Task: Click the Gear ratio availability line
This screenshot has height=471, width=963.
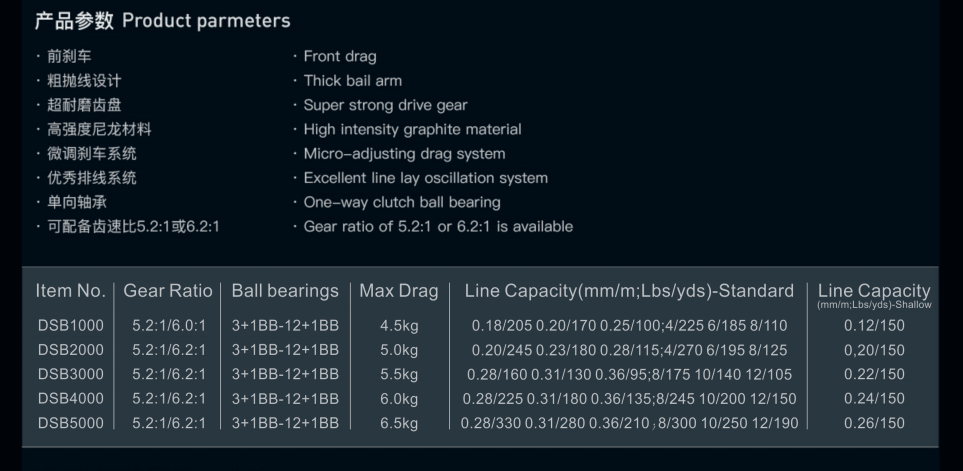Action: point(438,226)
